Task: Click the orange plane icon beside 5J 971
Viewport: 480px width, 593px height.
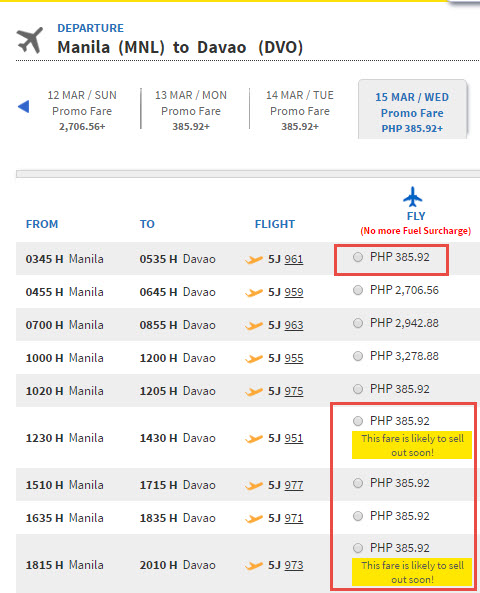Action: coord(254,518)
